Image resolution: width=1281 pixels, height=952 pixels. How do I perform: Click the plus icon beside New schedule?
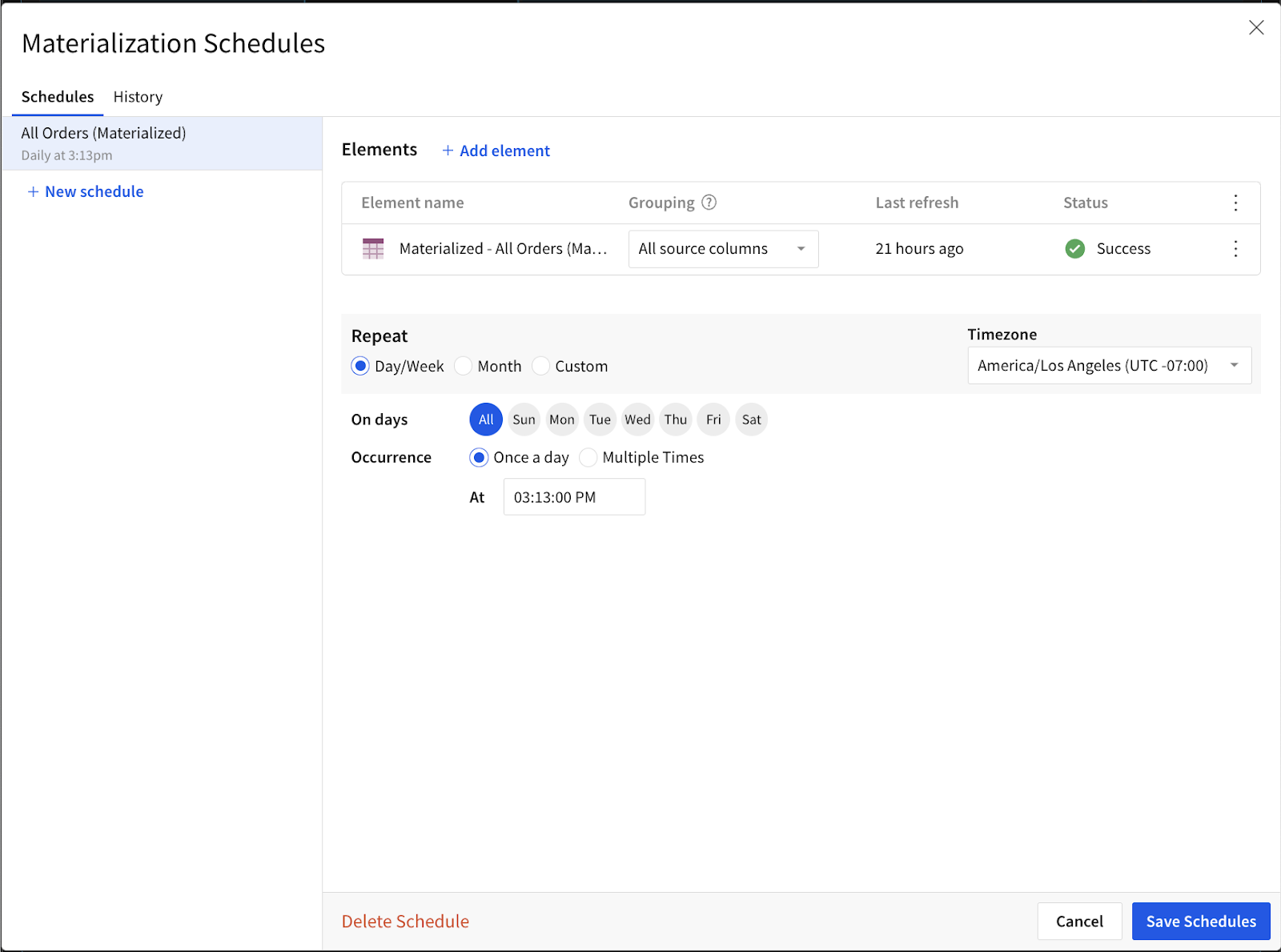33,191
